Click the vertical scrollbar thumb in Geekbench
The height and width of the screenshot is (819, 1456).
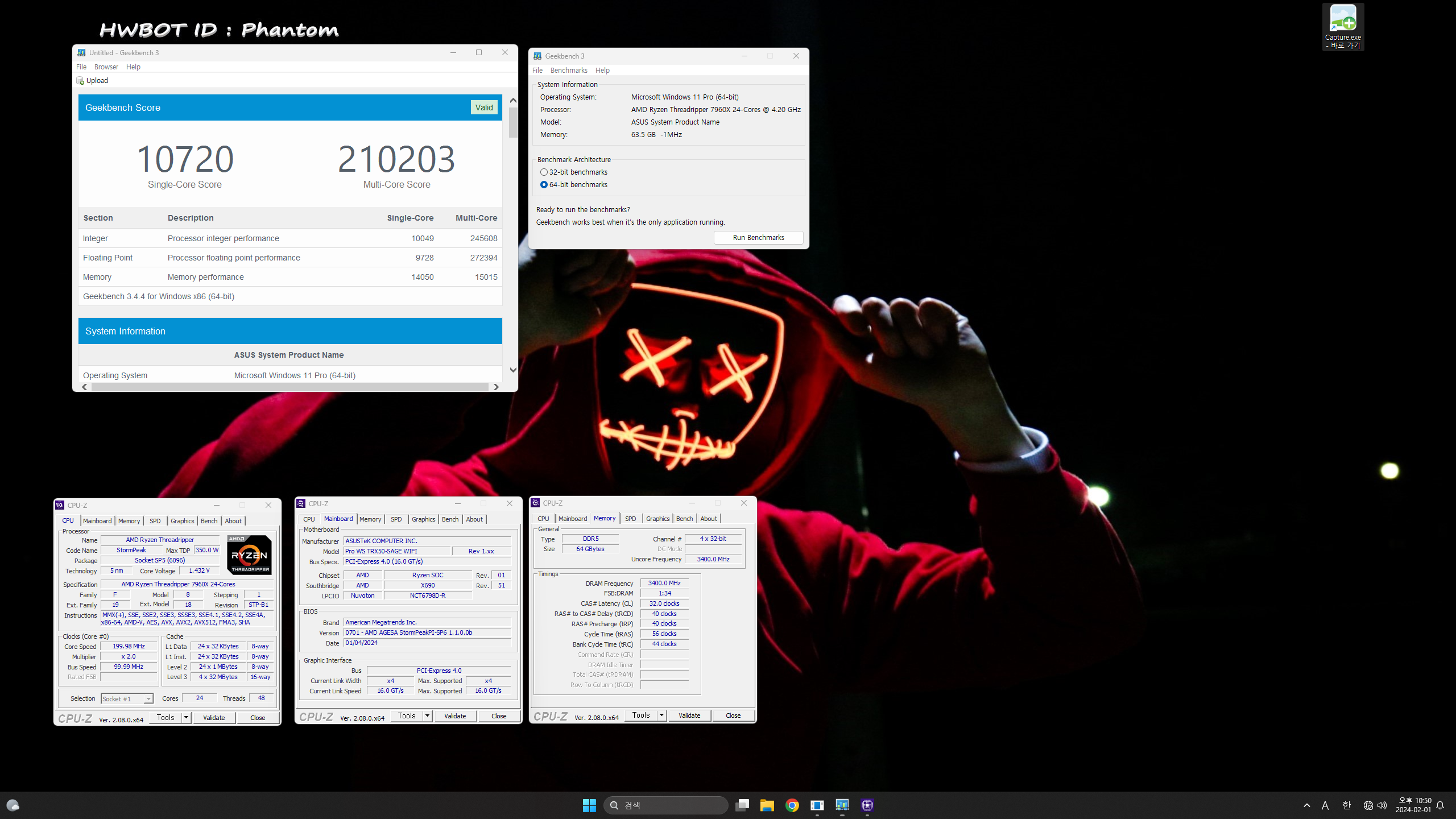[x=513, y=122]
